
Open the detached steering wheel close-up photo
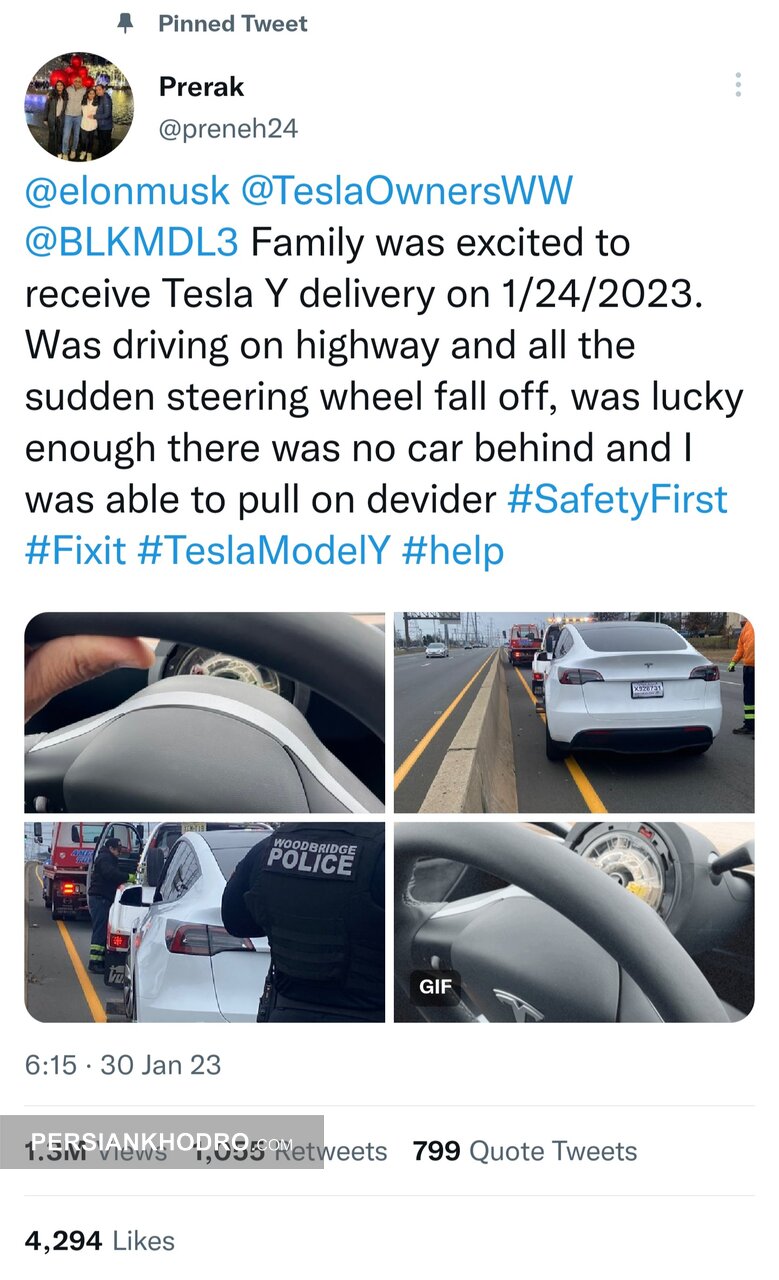205,712
